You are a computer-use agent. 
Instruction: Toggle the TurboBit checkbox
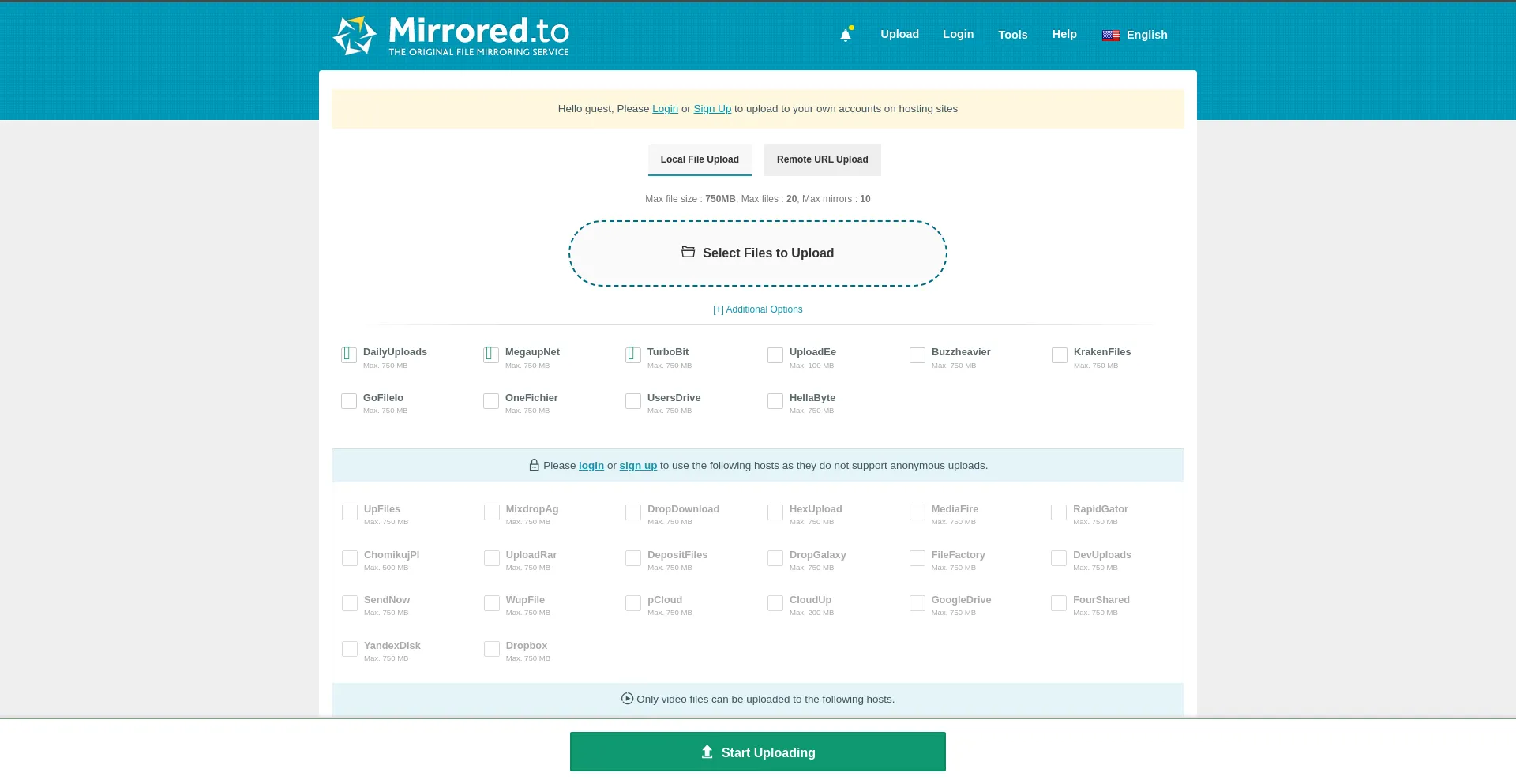tap(633, 355)
